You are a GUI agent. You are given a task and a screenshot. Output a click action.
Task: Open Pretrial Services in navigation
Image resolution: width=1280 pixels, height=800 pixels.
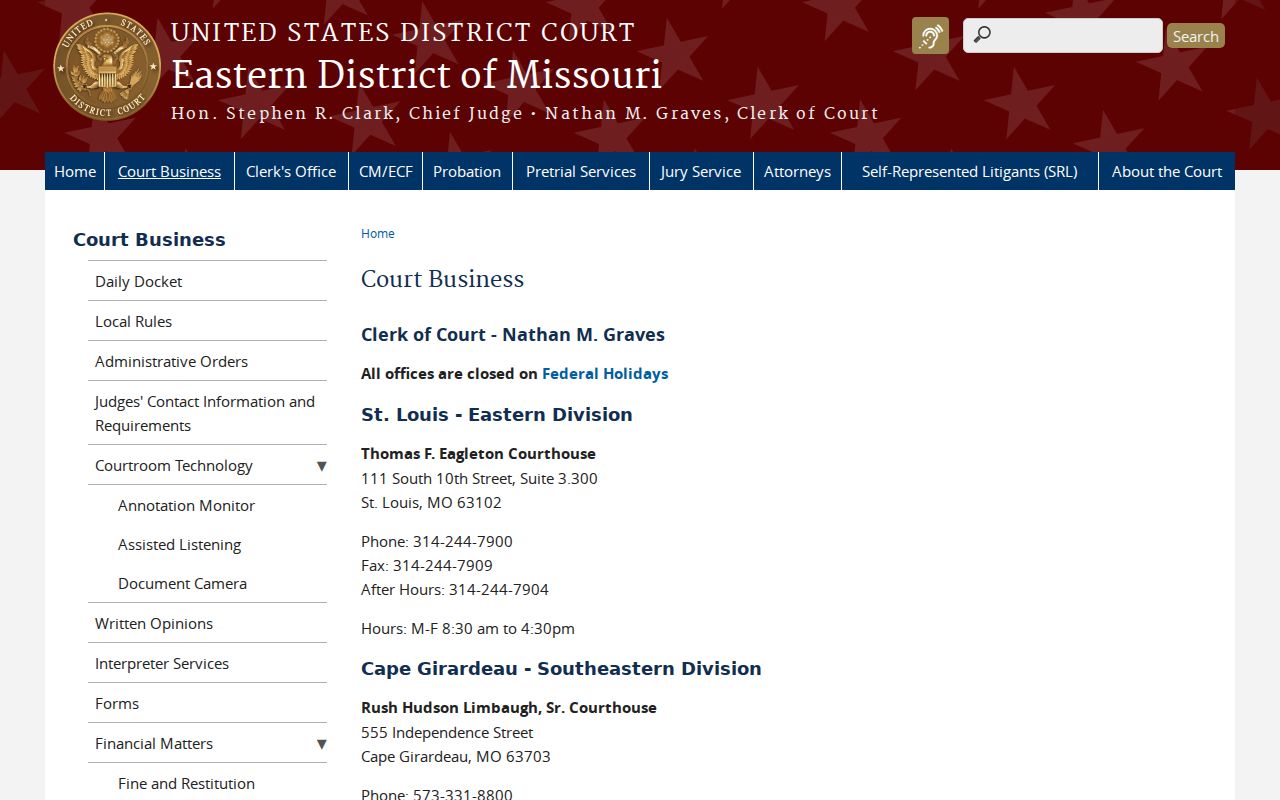[x=581, y=171]
